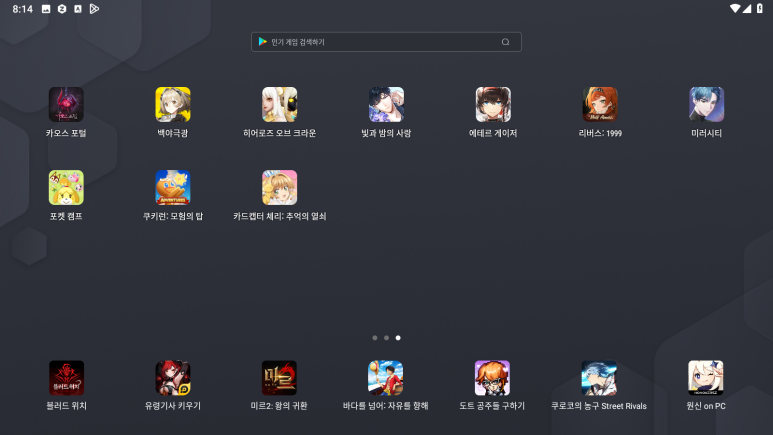The height and width of the screenshot is (435, 773).
Task: Open the 블러드 위치 dock icon
Action: pyautogui.click(x=66, y=378)
